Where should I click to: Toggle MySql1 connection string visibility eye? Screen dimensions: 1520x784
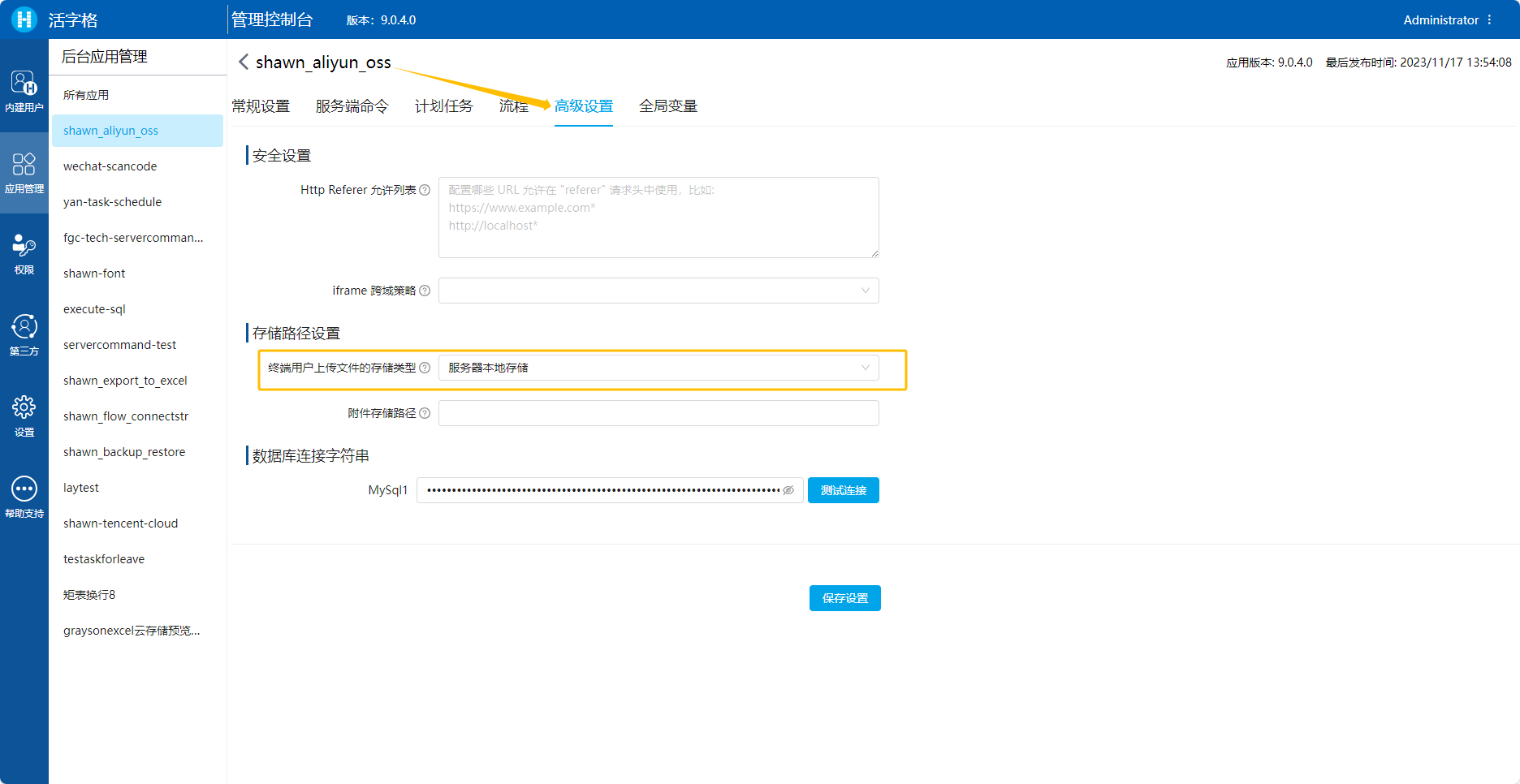point(788,490)
